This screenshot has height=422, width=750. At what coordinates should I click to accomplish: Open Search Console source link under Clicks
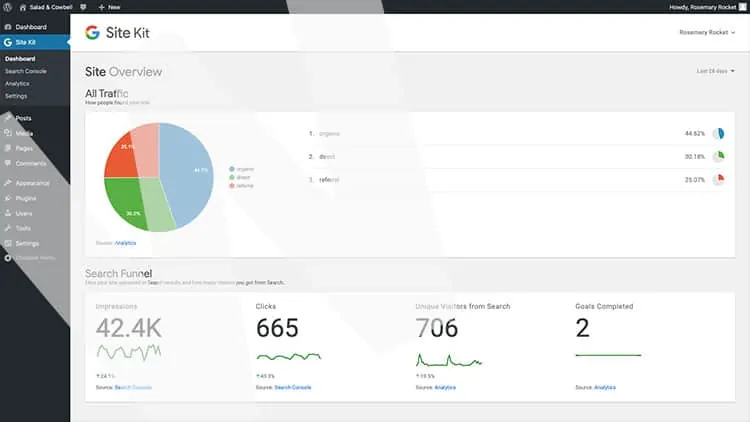pyautogui.click(x=293, y=388)
